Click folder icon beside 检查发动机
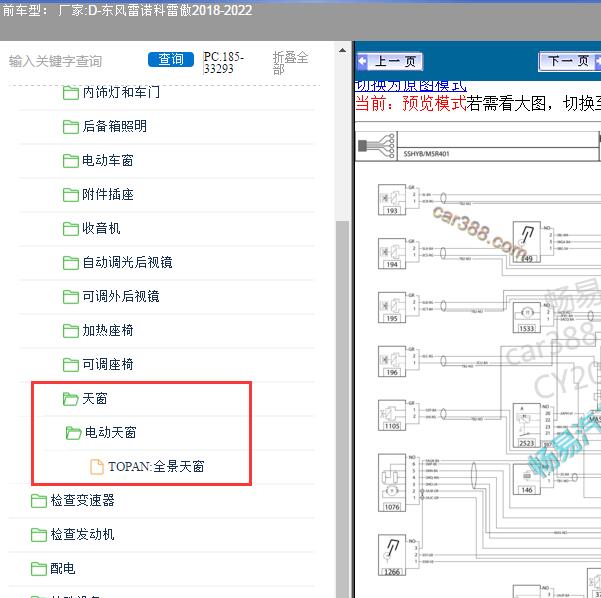The height and width of the screenshot is (598, 601). (38, 535)
